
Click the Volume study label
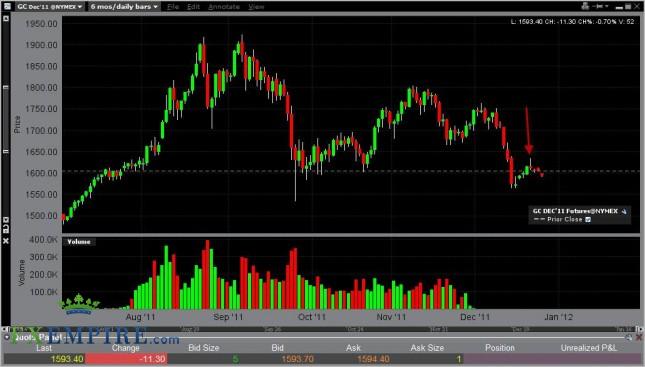click(79, 242)
